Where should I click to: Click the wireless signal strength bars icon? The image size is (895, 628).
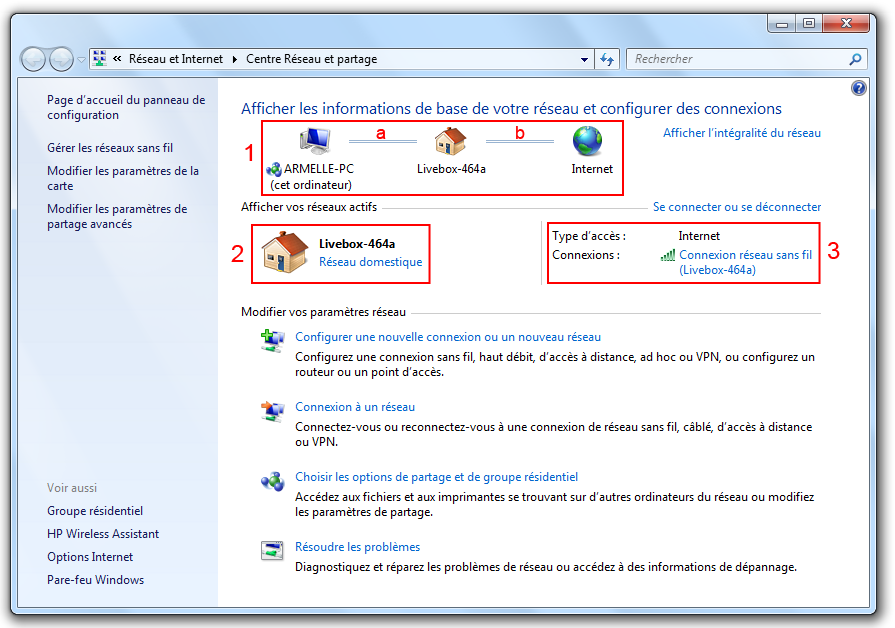(x=668, y=255)
